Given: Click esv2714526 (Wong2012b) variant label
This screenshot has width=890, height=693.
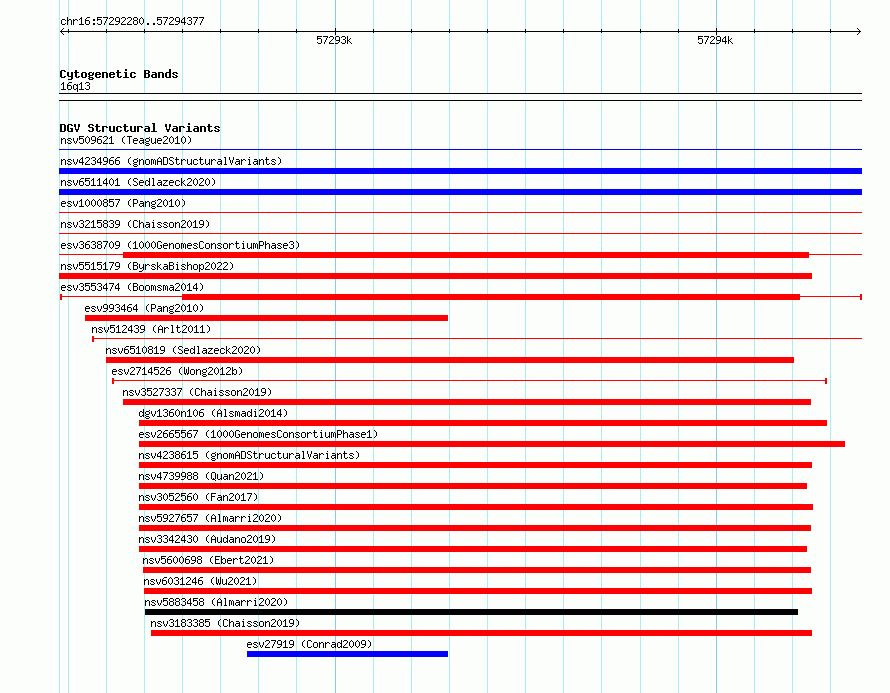Looking at the screenshot, I should [x=177, y=371].
